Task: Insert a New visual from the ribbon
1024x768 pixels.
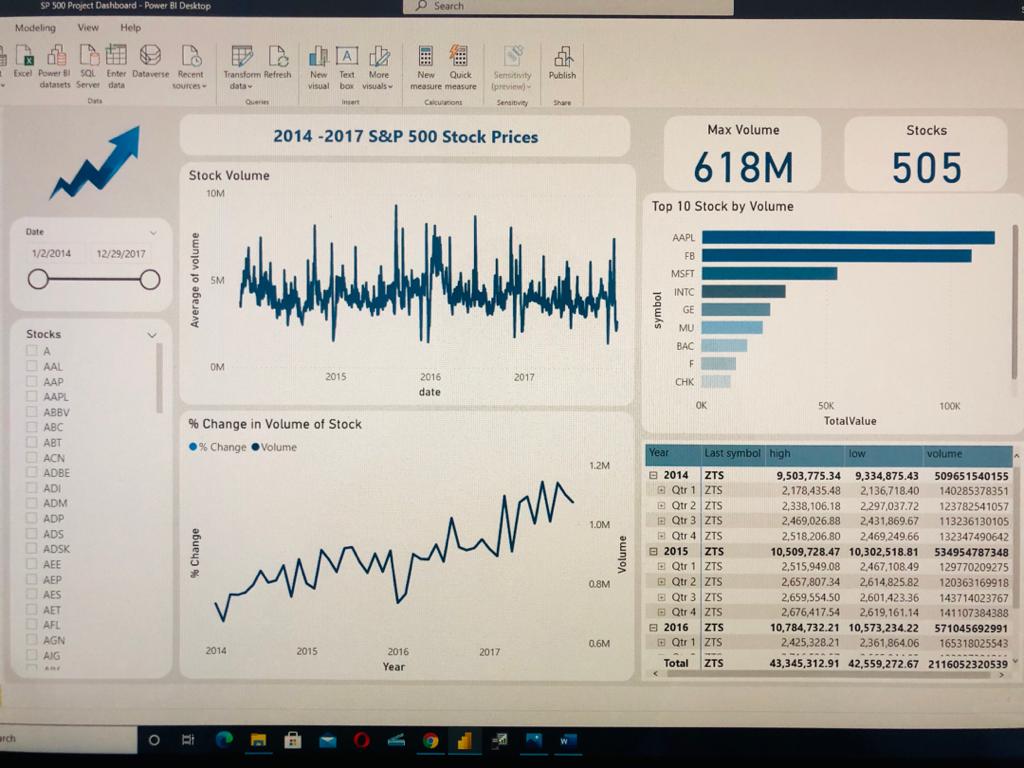Action: click(x=318, y=58)
